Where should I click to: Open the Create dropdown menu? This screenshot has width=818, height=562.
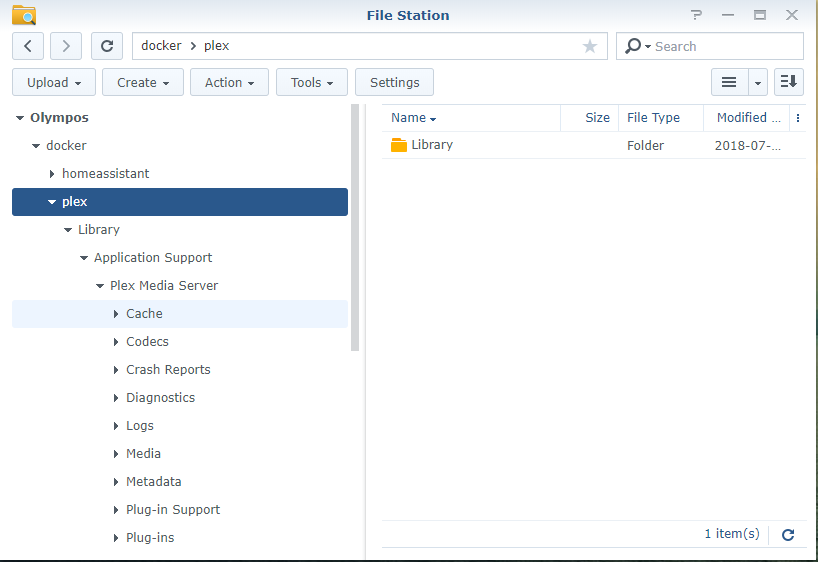143,82
